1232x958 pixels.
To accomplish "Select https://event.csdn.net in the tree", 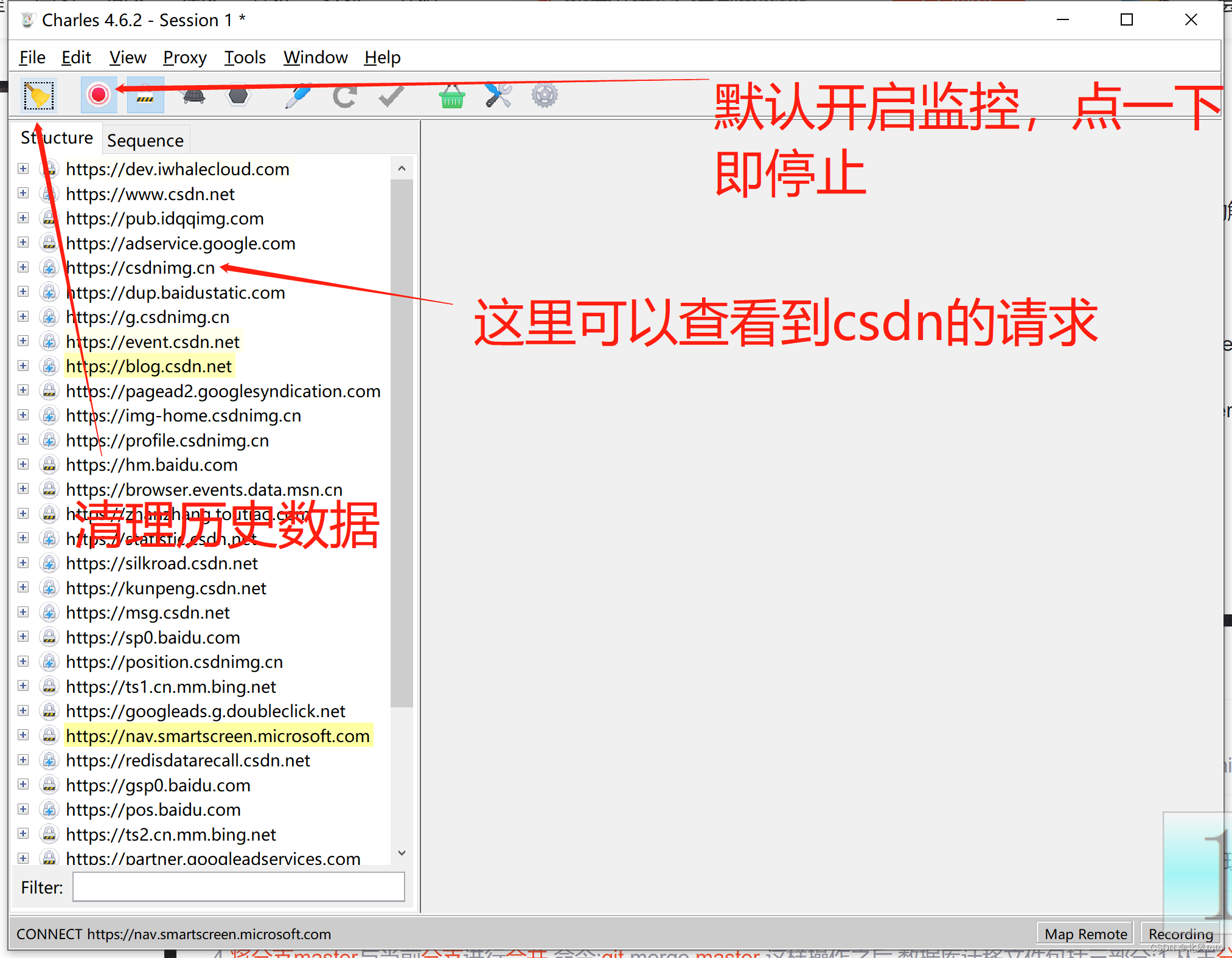I will click(153, 342).
